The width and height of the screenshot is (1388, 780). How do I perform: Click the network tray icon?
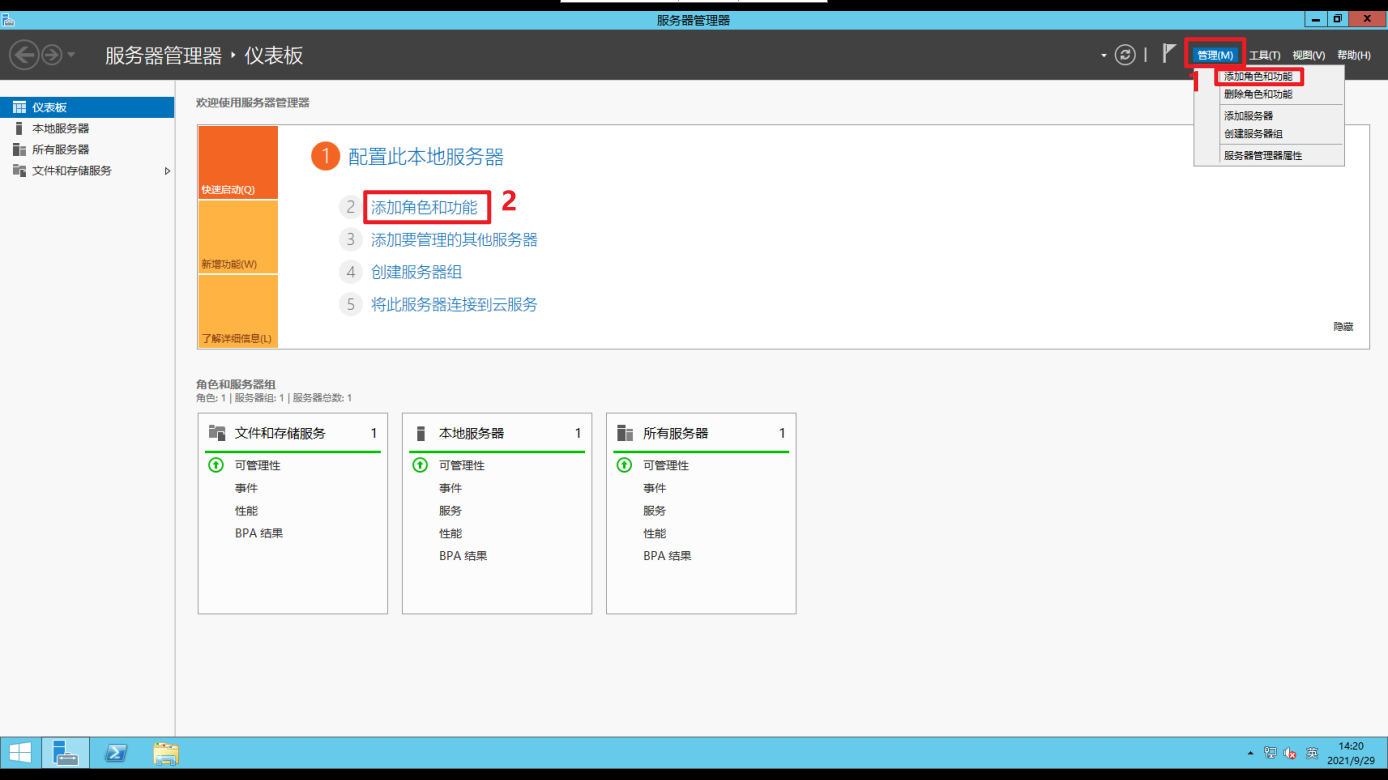point(1270,753)
